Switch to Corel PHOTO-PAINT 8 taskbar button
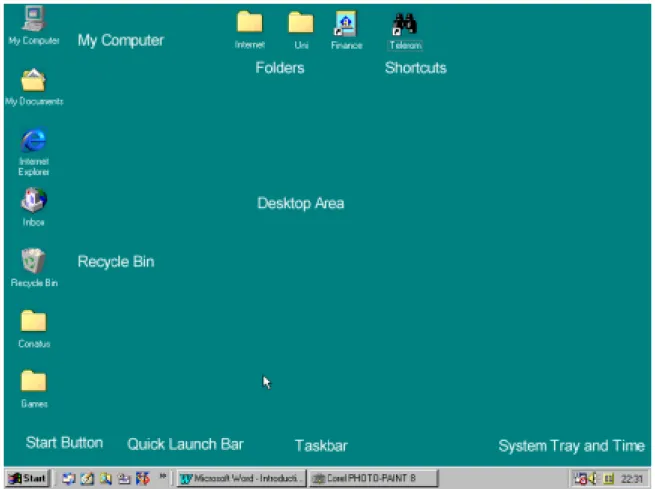The image size is (655, 489). 373,479
